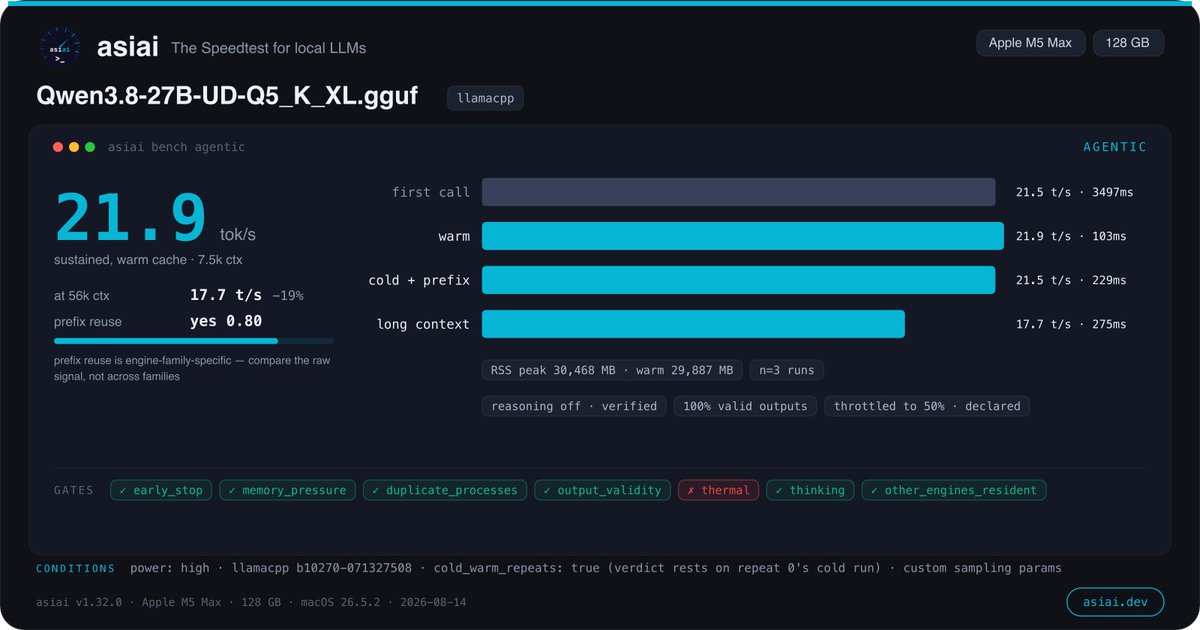Screen dimensions: 1200x630
Task: Click the red traffic-light dot
Action: [58, 147]
